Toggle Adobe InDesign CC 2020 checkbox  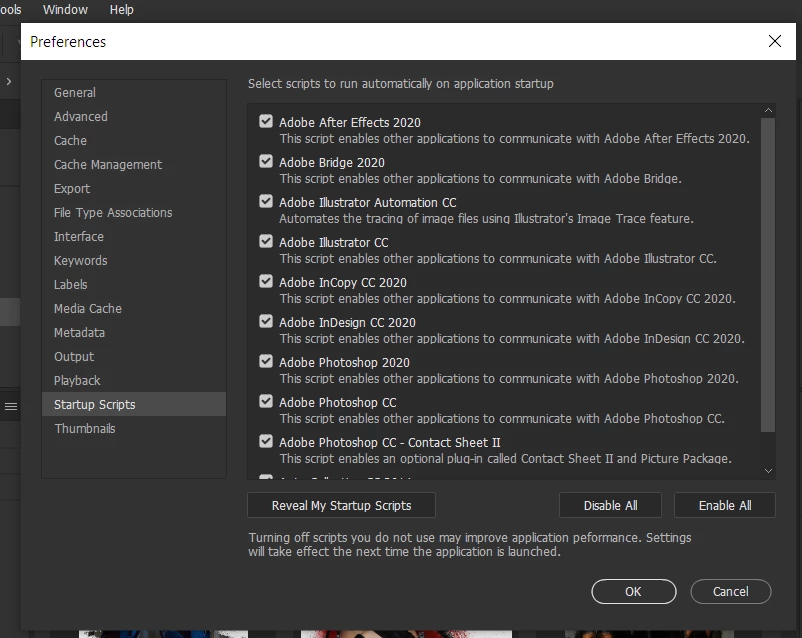[266, 321]
